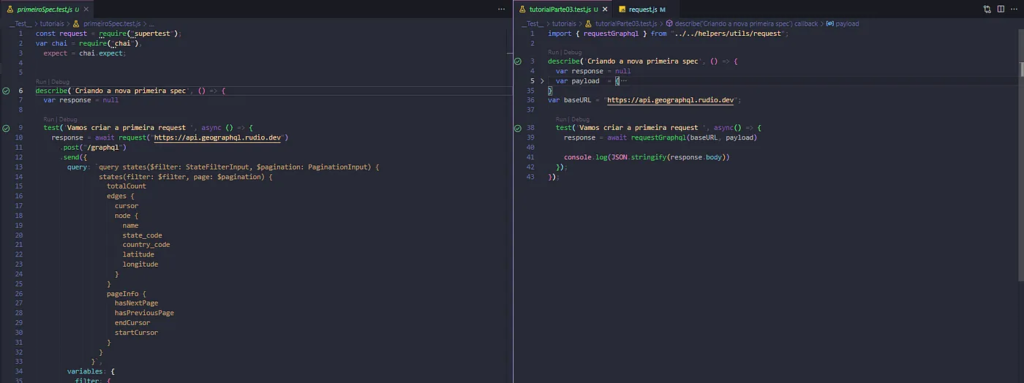Click '/graphql' in the .post call
This screenshot has height=383, width=1024.
pos(103,148)
